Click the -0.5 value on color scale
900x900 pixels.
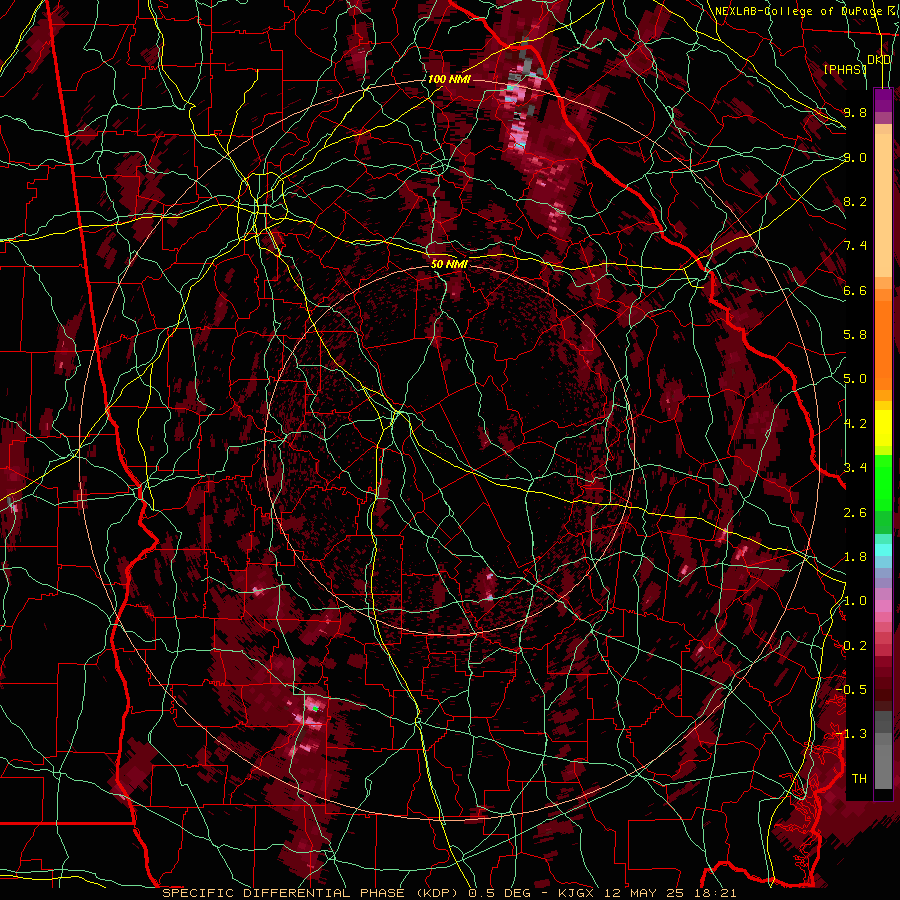pyautogui.click(x=852, y=690)
